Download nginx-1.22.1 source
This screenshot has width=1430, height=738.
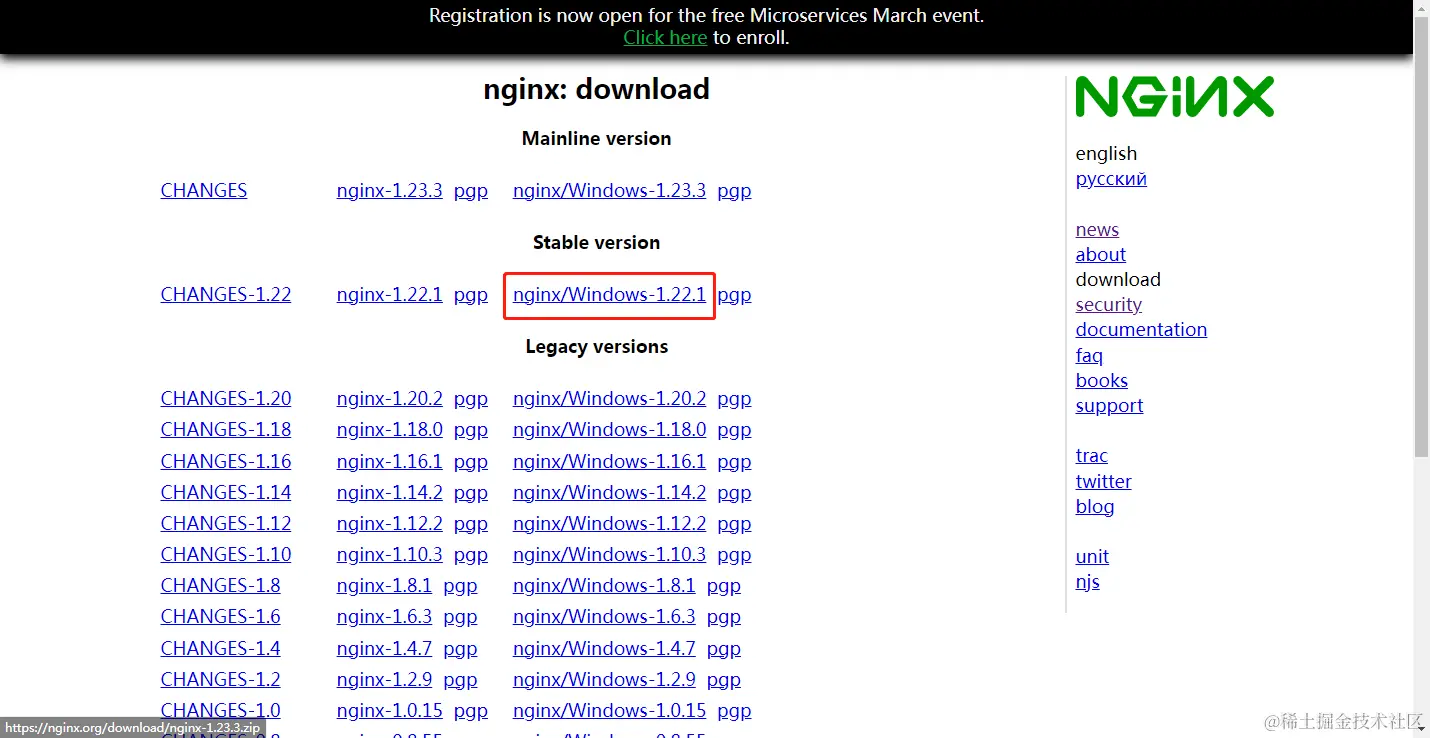tap(389, 295)
